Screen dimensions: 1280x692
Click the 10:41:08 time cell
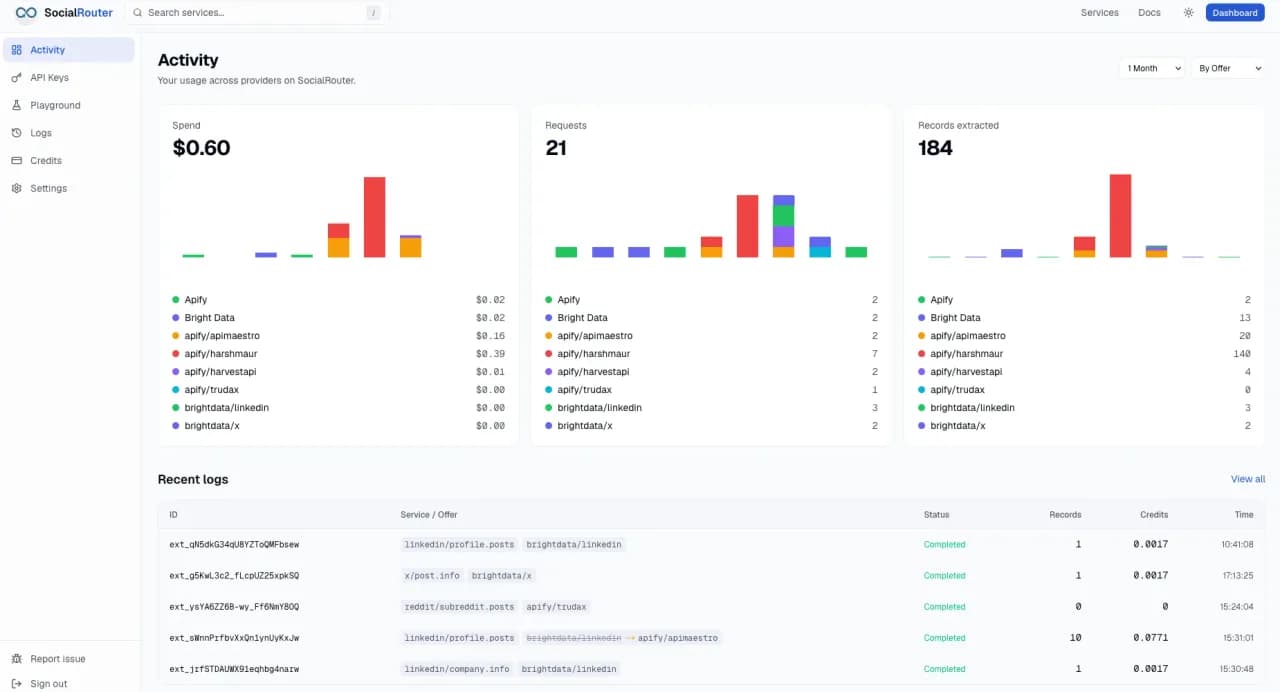(x=1237, y=545)
